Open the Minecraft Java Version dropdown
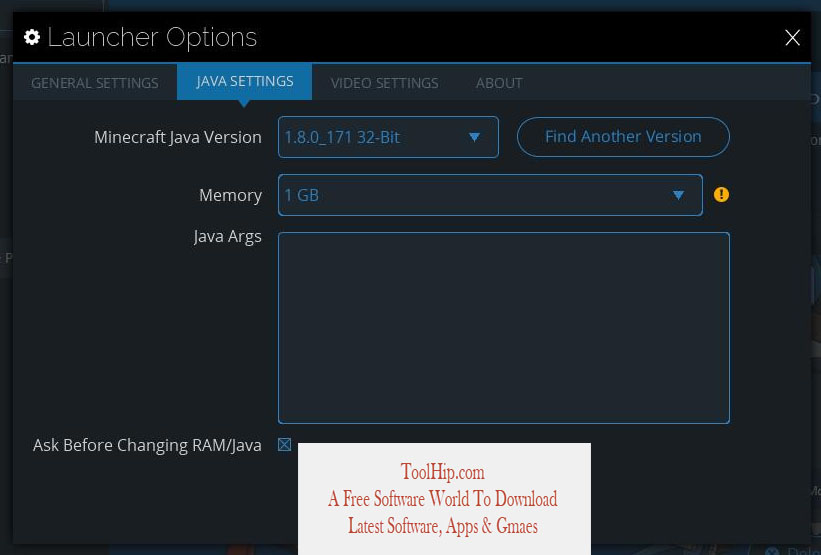821x555 pixels. click(x=388, y=137)
